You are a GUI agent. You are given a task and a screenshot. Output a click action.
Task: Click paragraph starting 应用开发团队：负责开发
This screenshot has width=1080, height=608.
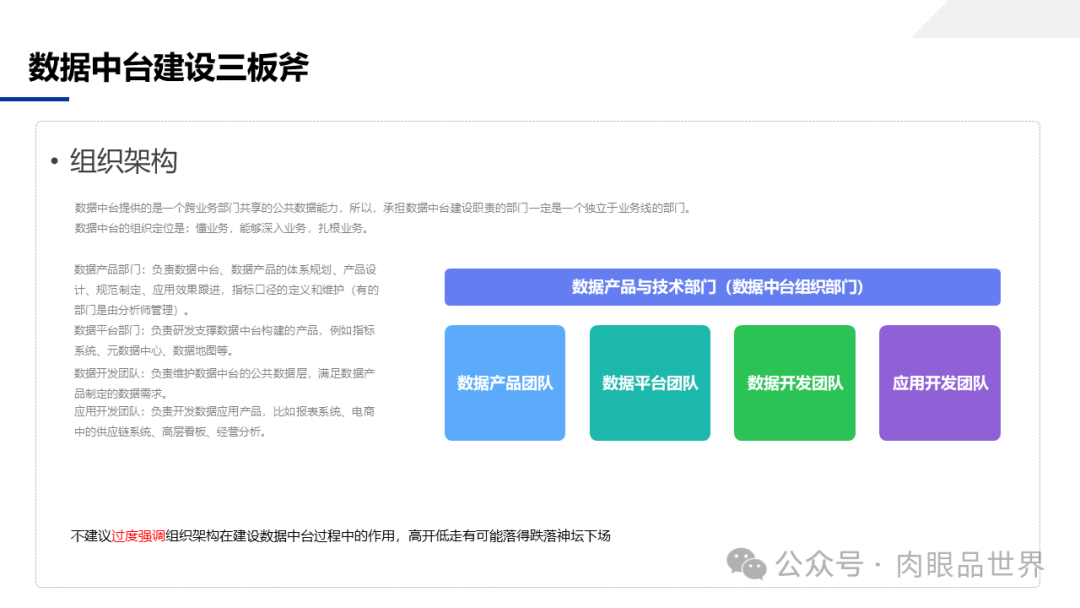point(225,421)
